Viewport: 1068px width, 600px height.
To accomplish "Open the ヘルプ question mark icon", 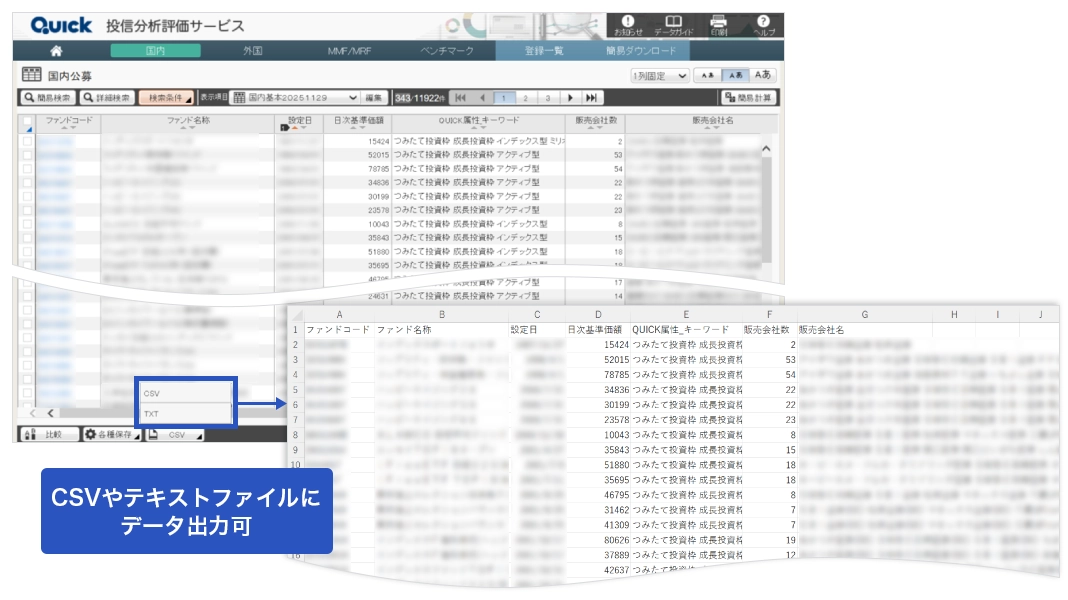I will (764, 25).
